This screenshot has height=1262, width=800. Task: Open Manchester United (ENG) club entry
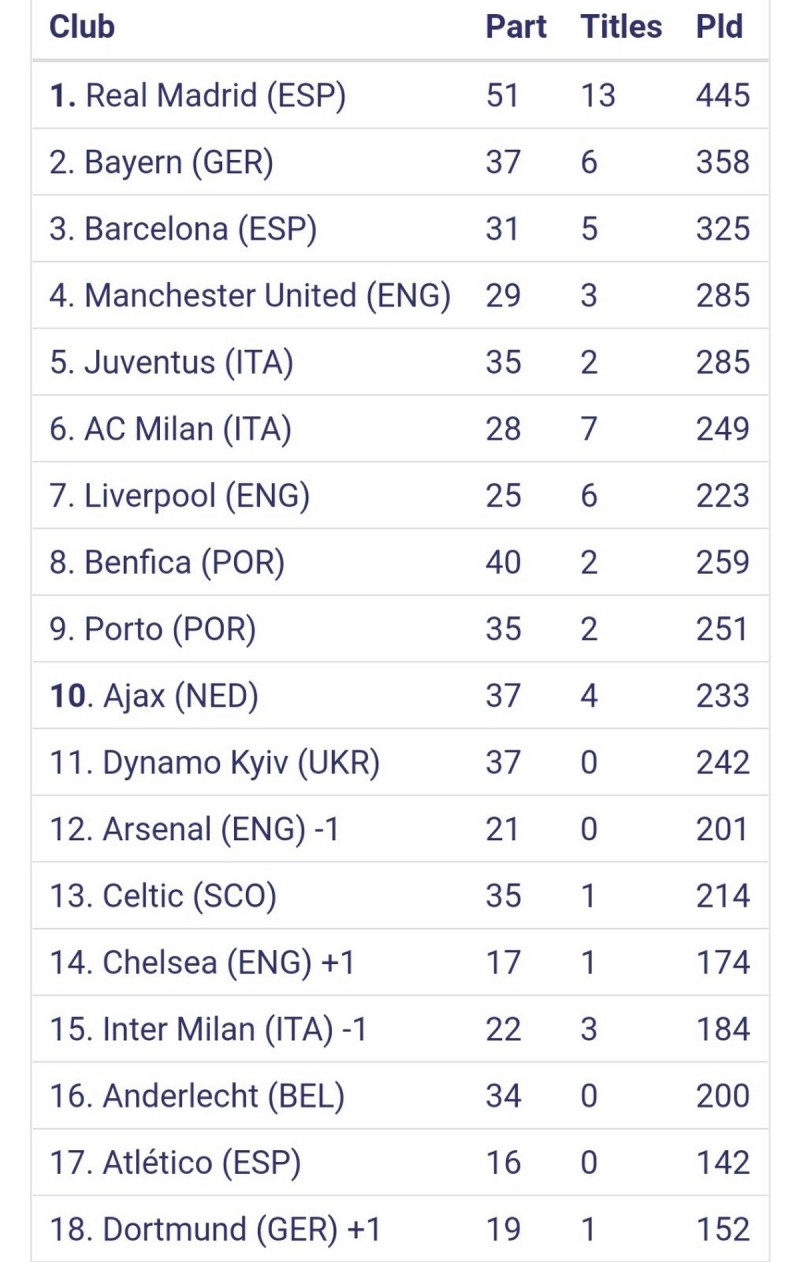pos(267,296)
